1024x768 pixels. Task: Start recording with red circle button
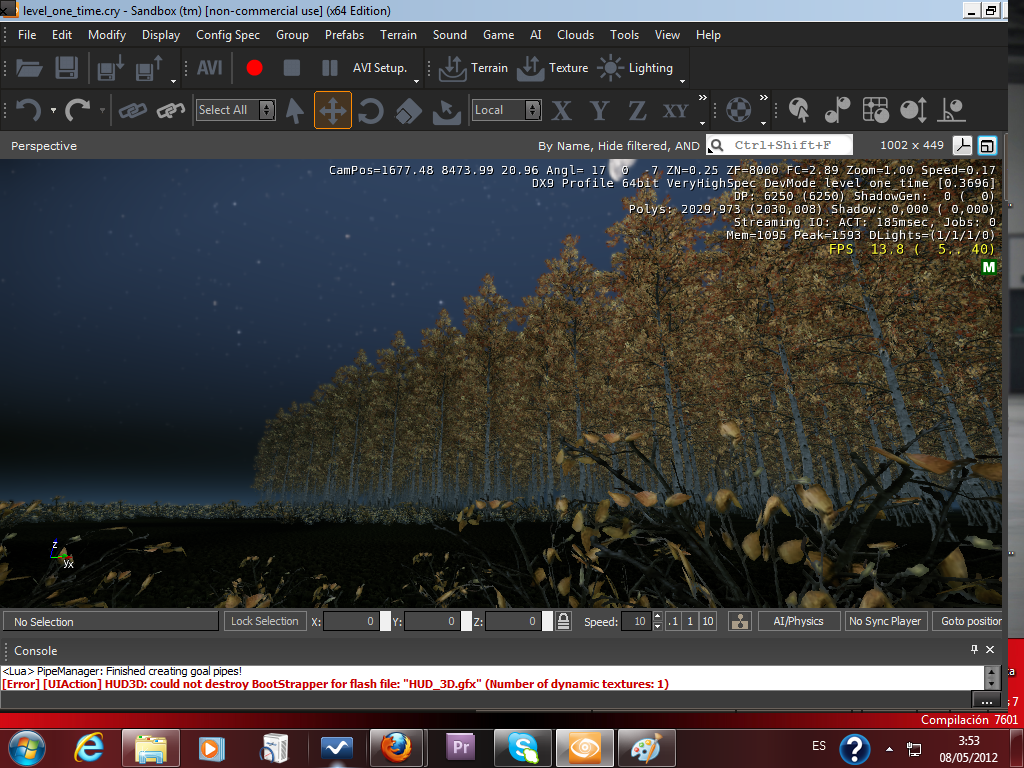(x=255, y=68)
